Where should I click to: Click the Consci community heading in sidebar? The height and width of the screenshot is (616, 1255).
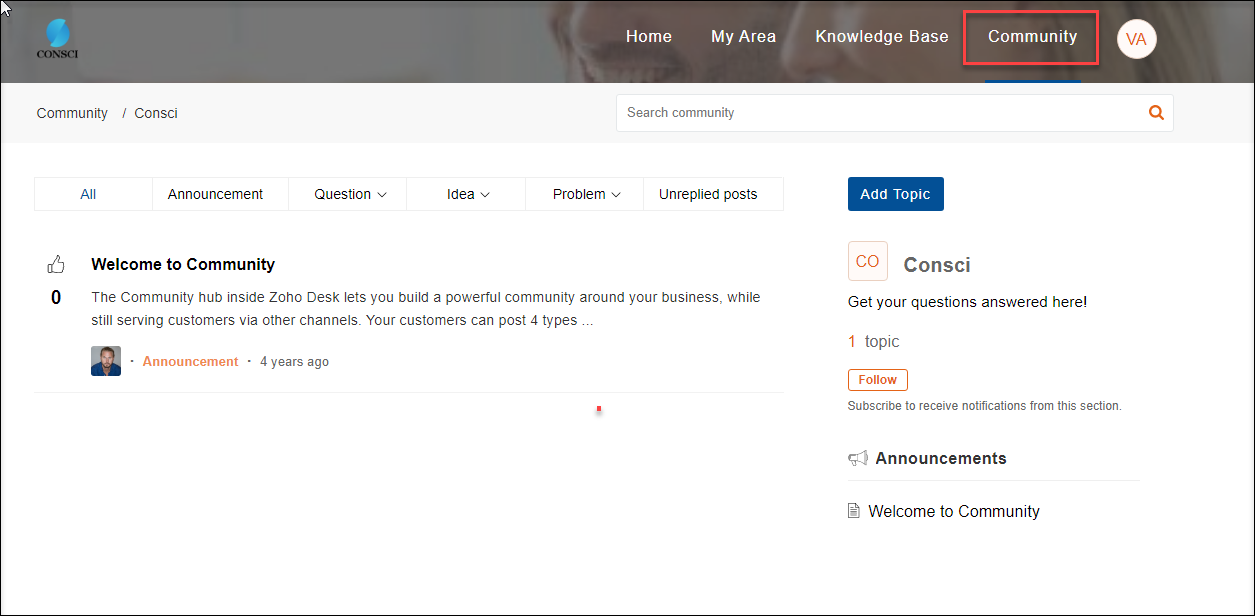pyautogui.click(x=937, y=265)
